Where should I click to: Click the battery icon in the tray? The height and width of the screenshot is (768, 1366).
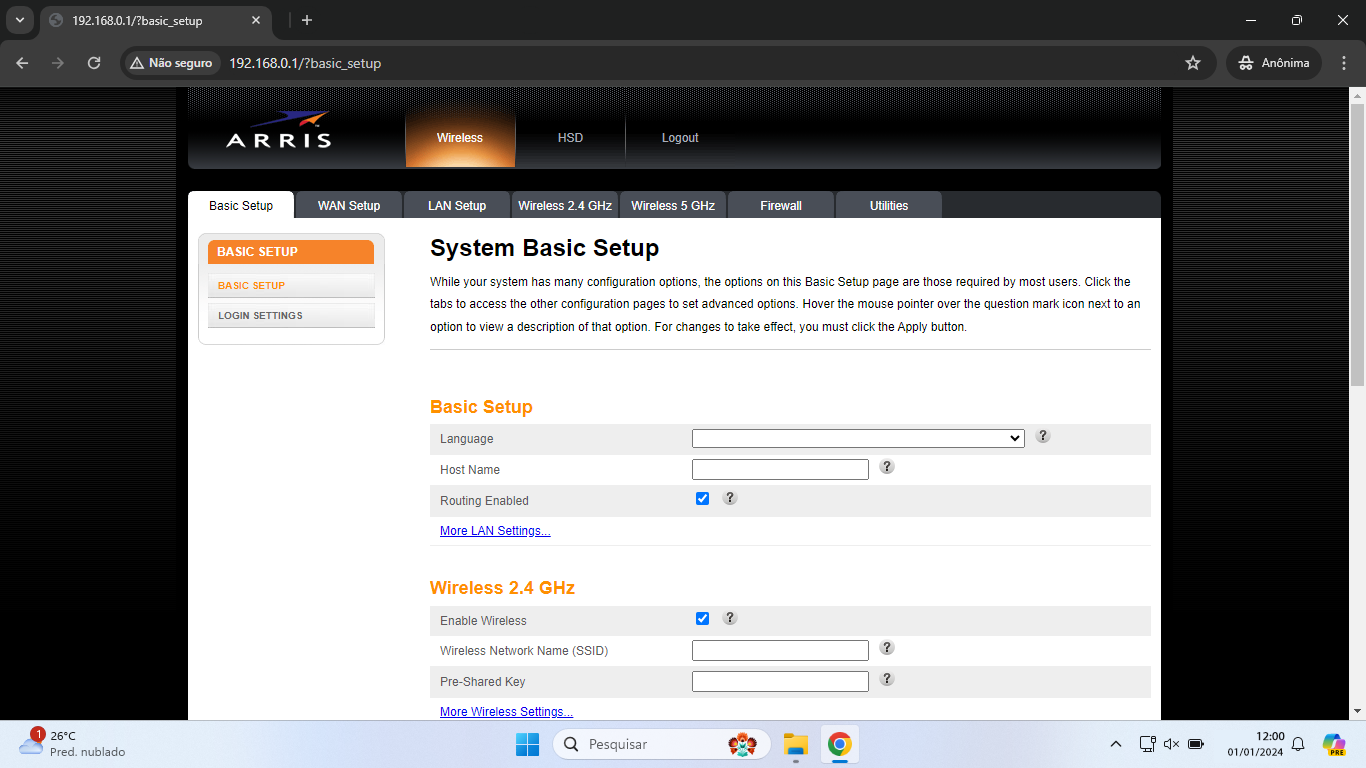click(1196, 744)
